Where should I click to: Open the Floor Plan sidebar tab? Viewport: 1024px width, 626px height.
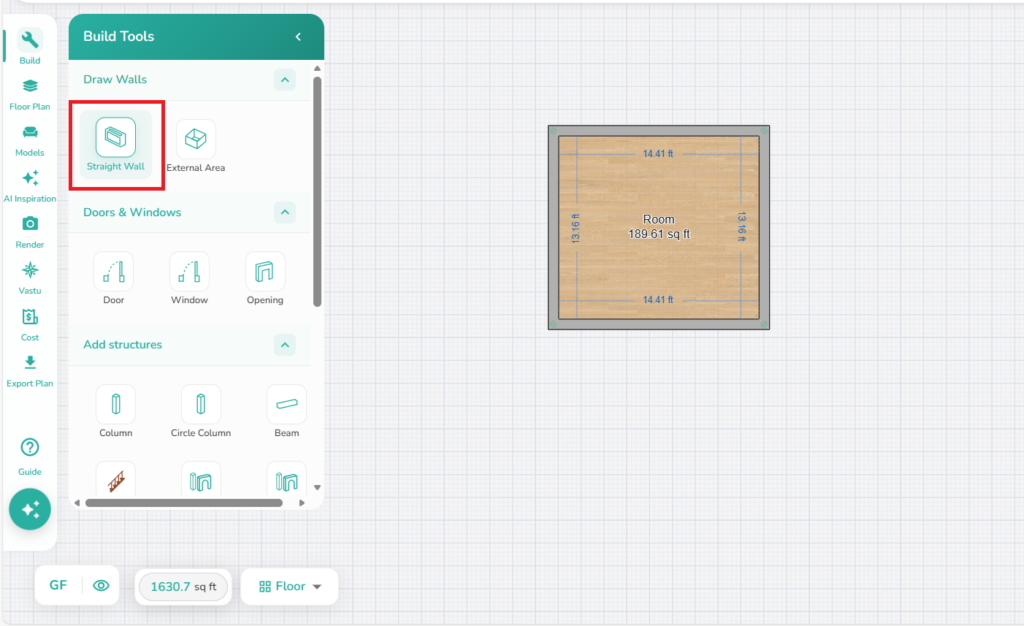pos(30,94)
